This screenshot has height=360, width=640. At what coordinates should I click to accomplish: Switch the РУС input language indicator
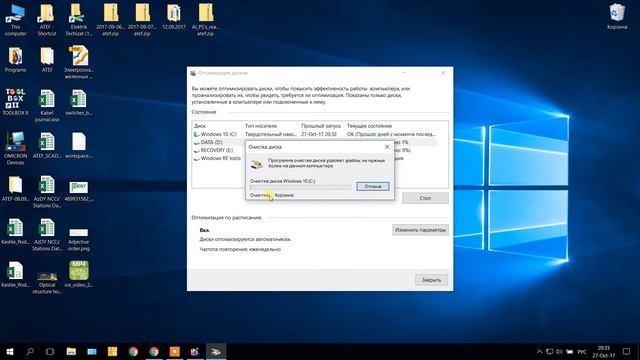click(x=582, y=351)
